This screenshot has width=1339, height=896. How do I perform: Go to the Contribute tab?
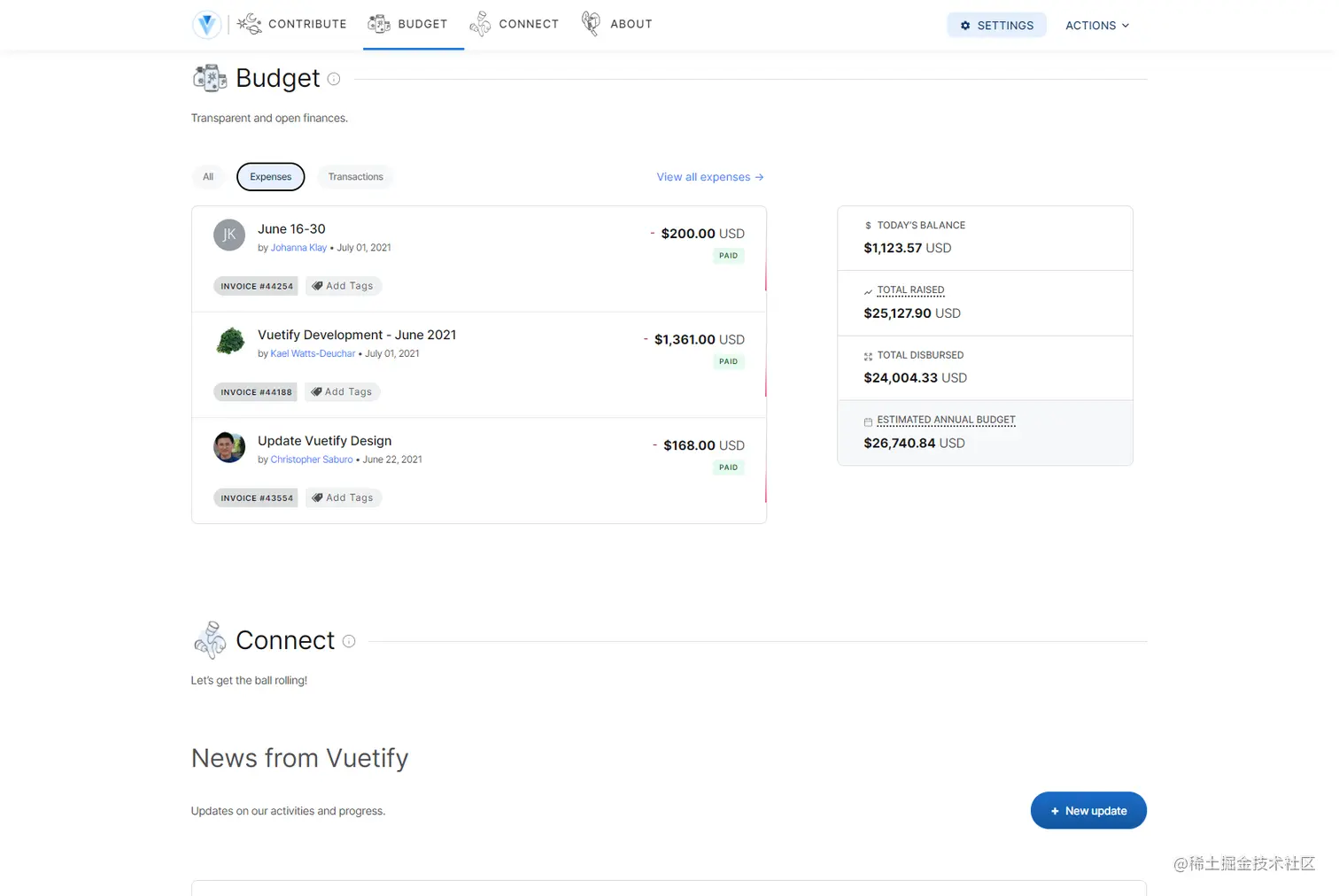point(292,24)
